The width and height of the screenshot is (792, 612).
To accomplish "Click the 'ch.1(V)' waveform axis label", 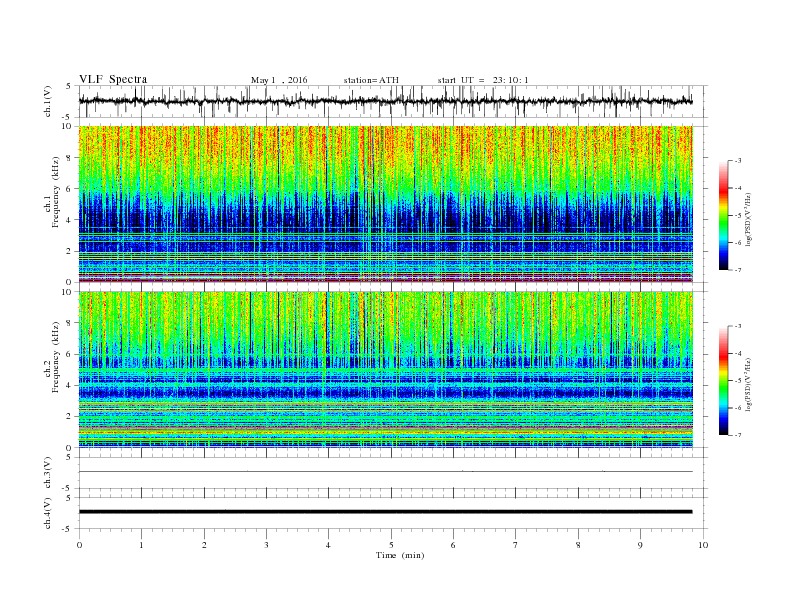I will coord(48,101).
